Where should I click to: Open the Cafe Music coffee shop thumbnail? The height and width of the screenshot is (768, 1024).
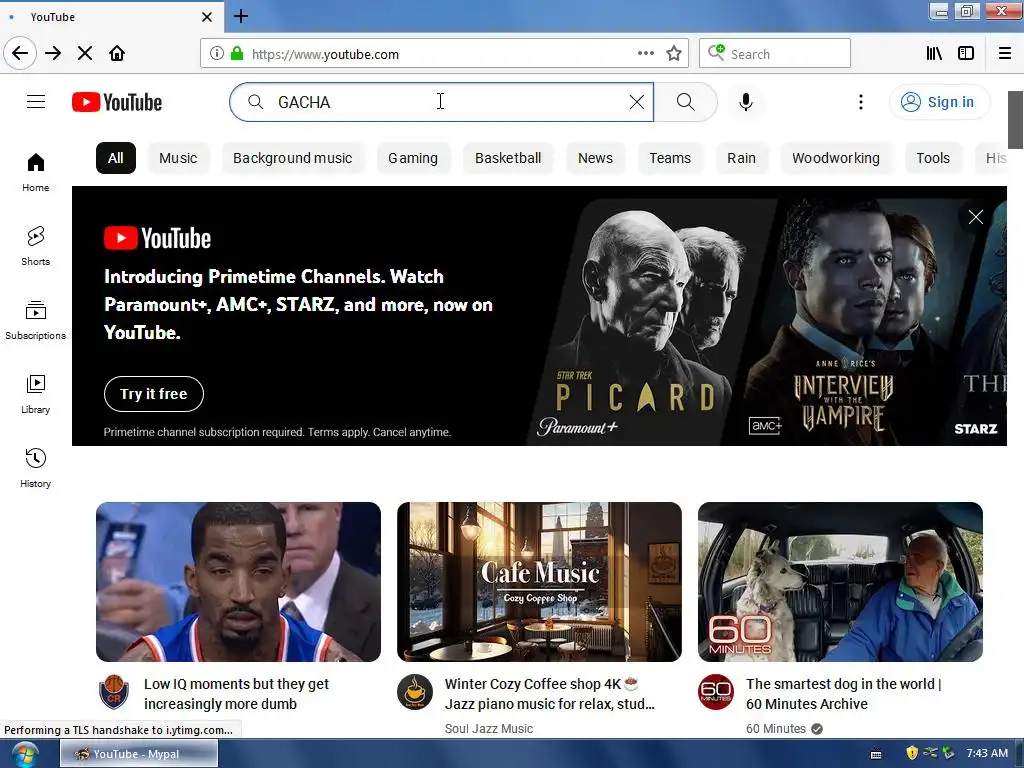pyautogui.click(x=539, y=581)
